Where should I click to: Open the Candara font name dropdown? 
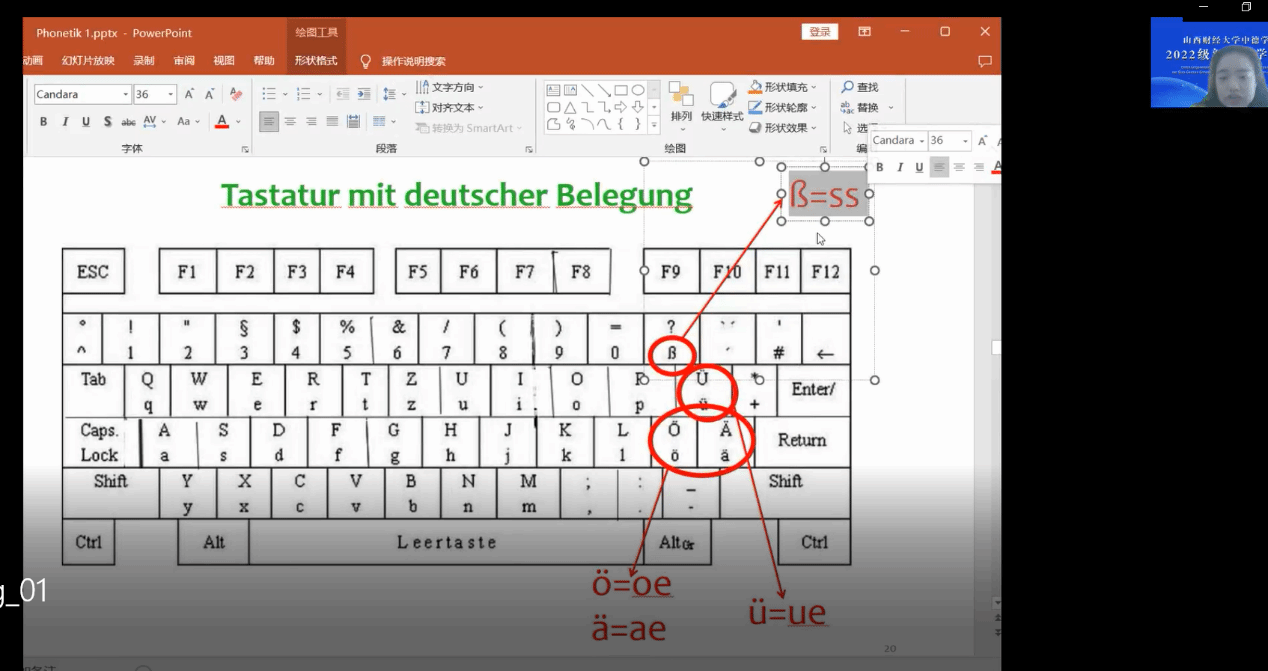tap(126, 95)
